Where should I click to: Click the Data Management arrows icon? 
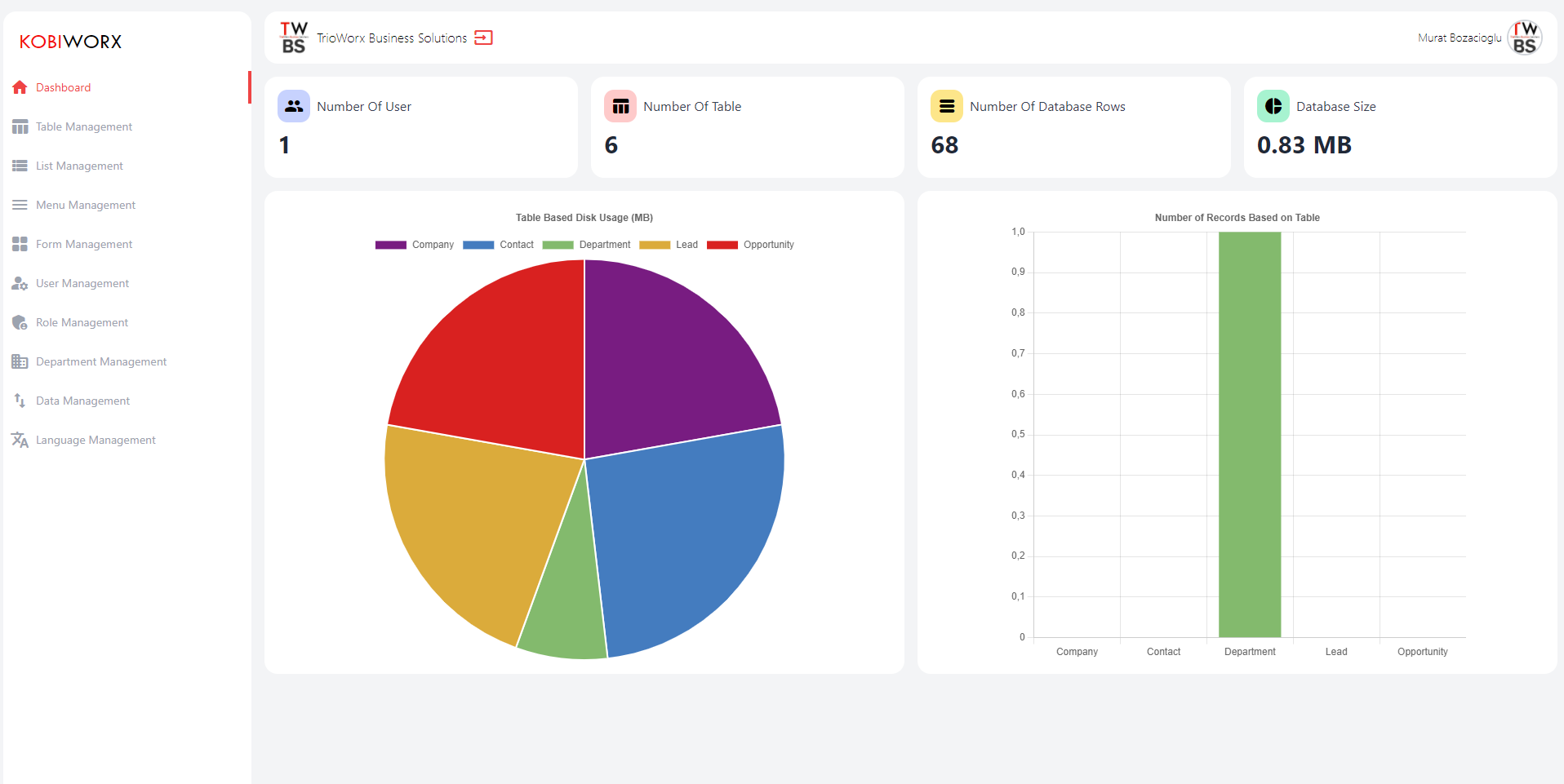click(x=20, y=401)
